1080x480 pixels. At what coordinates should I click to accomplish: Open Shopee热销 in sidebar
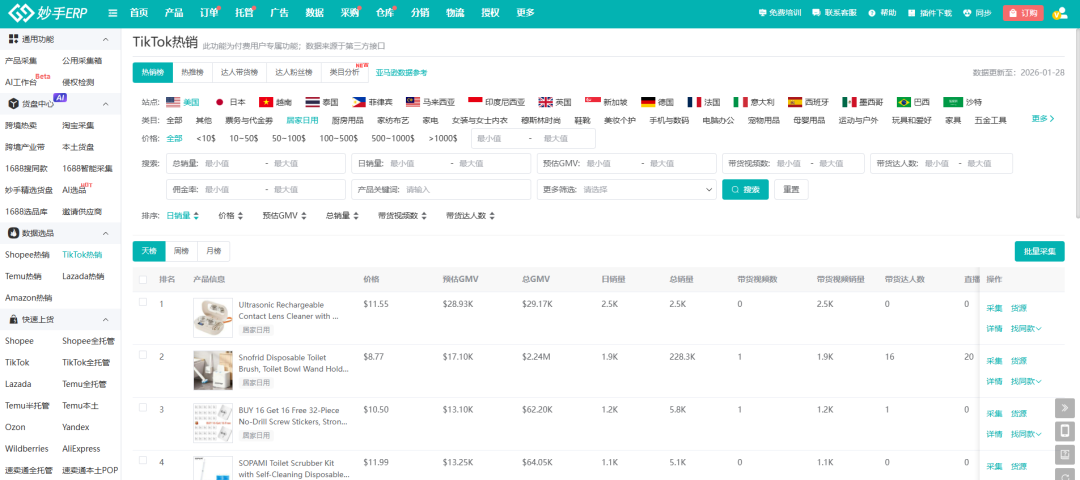(x=28, y=255)
